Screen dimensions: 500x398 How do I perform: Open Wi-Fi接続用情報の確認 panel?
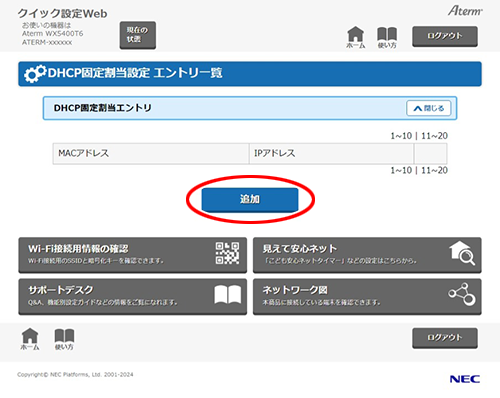point(133,255)
